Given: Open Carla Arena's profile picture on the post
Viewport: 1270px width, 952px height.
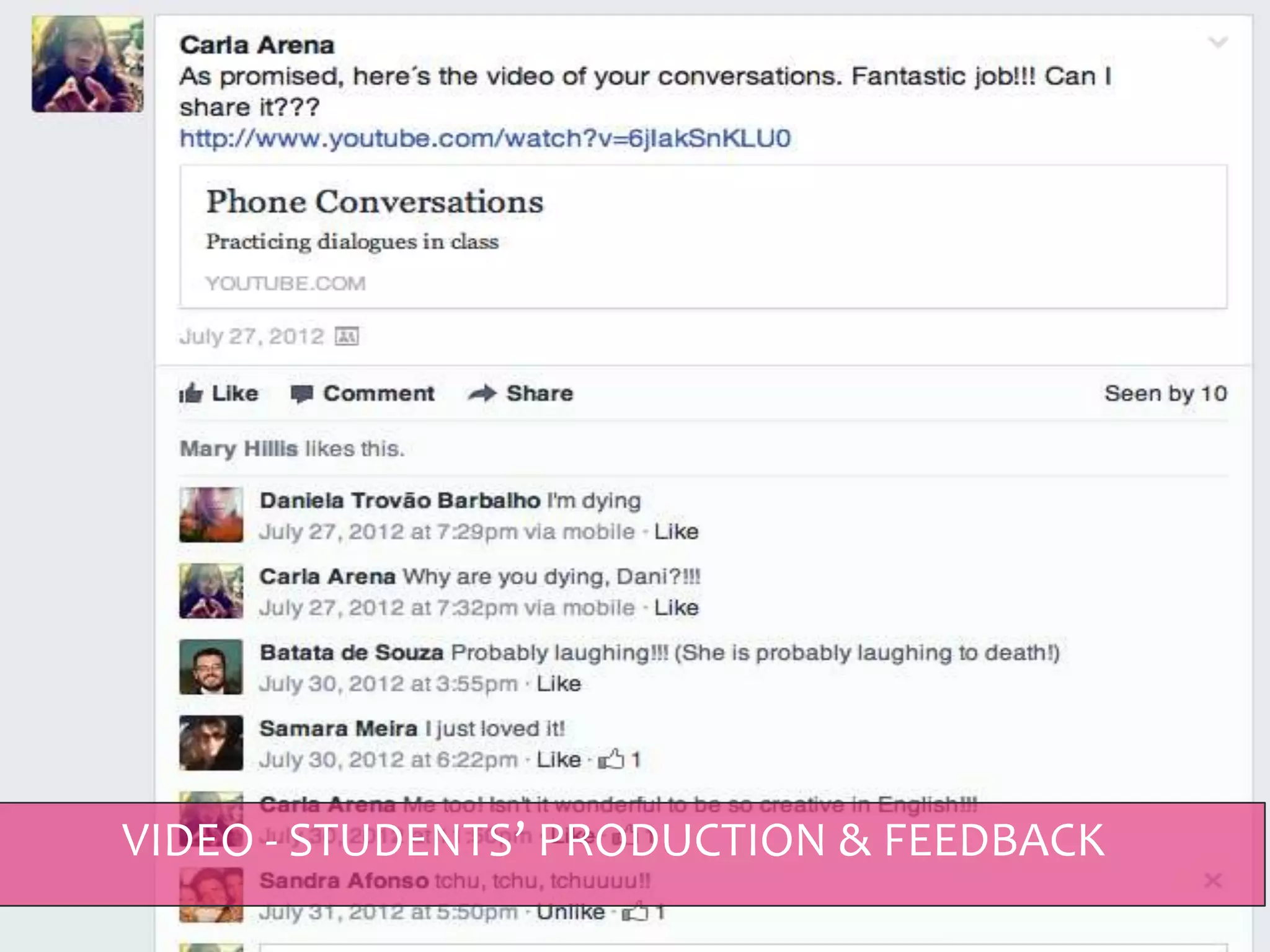Looking at the screenshot, I should click(x=87, y=64).
